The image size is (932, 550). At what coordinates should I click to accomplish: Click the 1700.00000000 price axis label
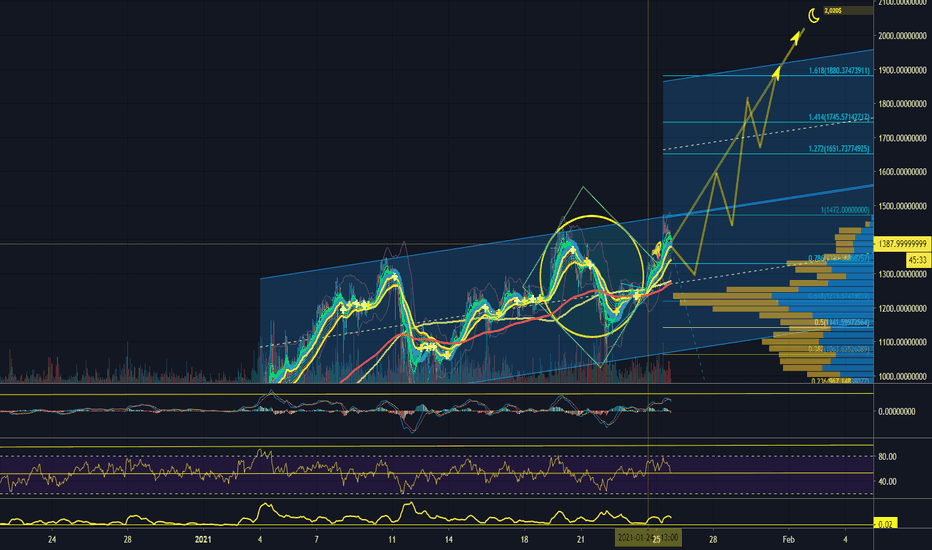pos(902,138)
